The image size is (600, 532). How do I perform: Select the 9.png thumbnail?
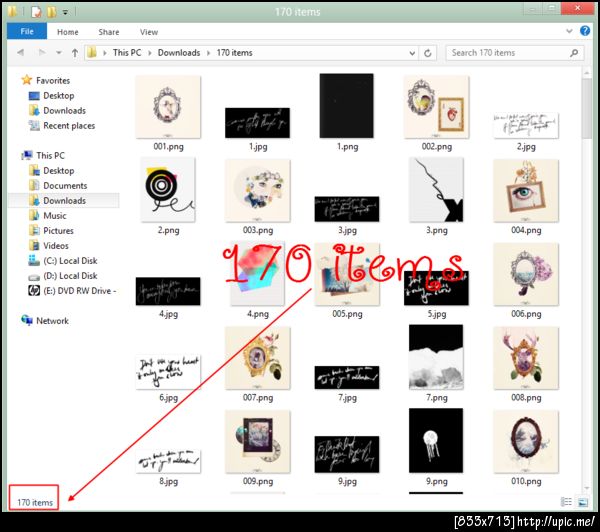pyautogui.click(x=436, y=441)
